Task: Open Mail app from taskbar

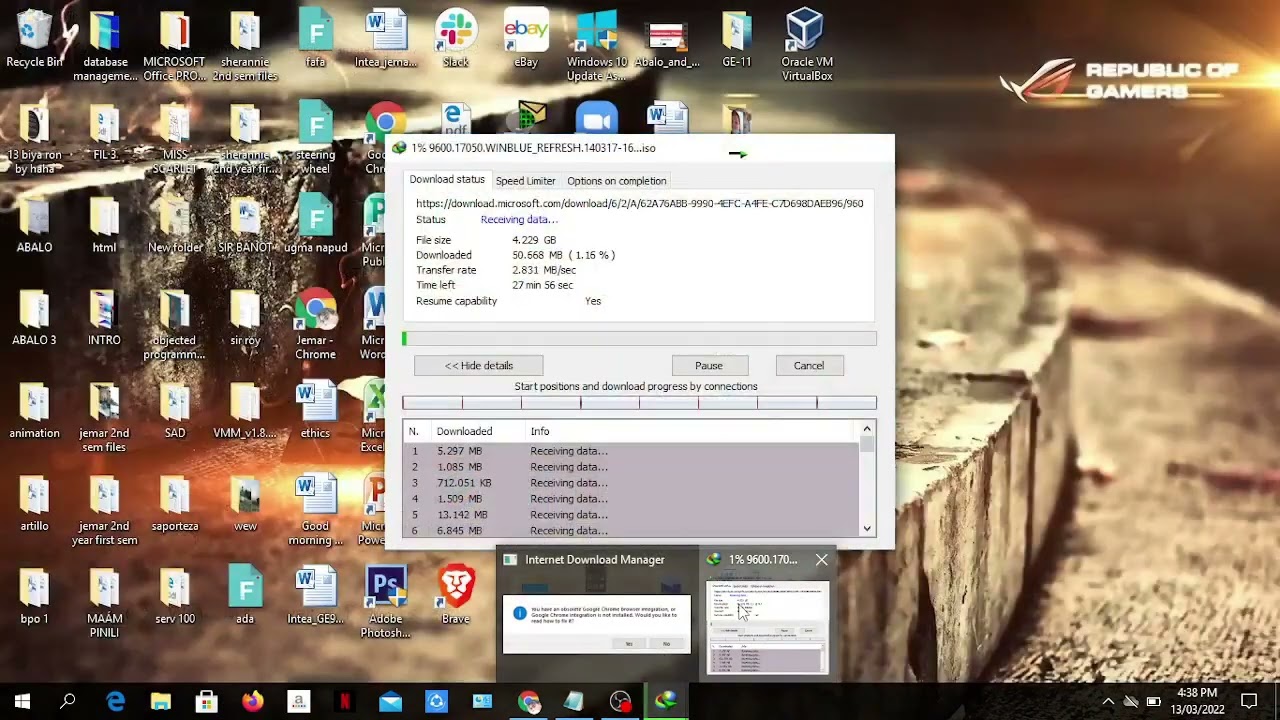Action: (390, 702)
